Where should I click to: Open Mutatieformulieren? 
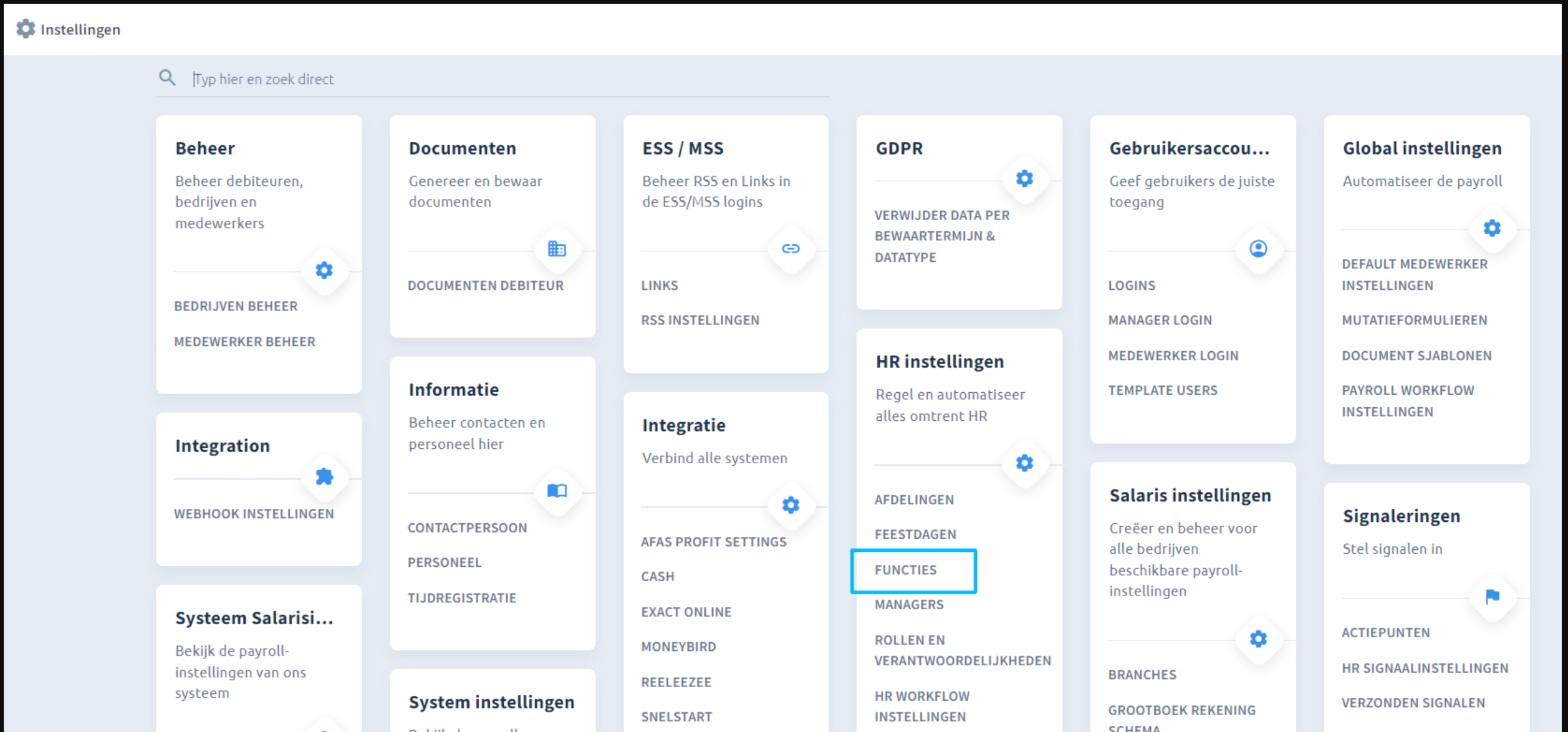[1415, 320]
